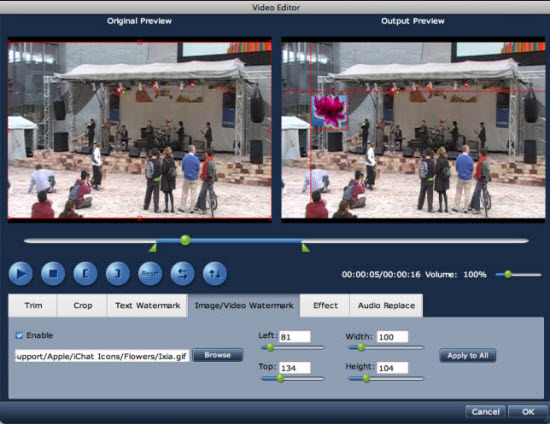550x424 pixels.
Task: Click the Play button
Action: click(x=21, y=274)
